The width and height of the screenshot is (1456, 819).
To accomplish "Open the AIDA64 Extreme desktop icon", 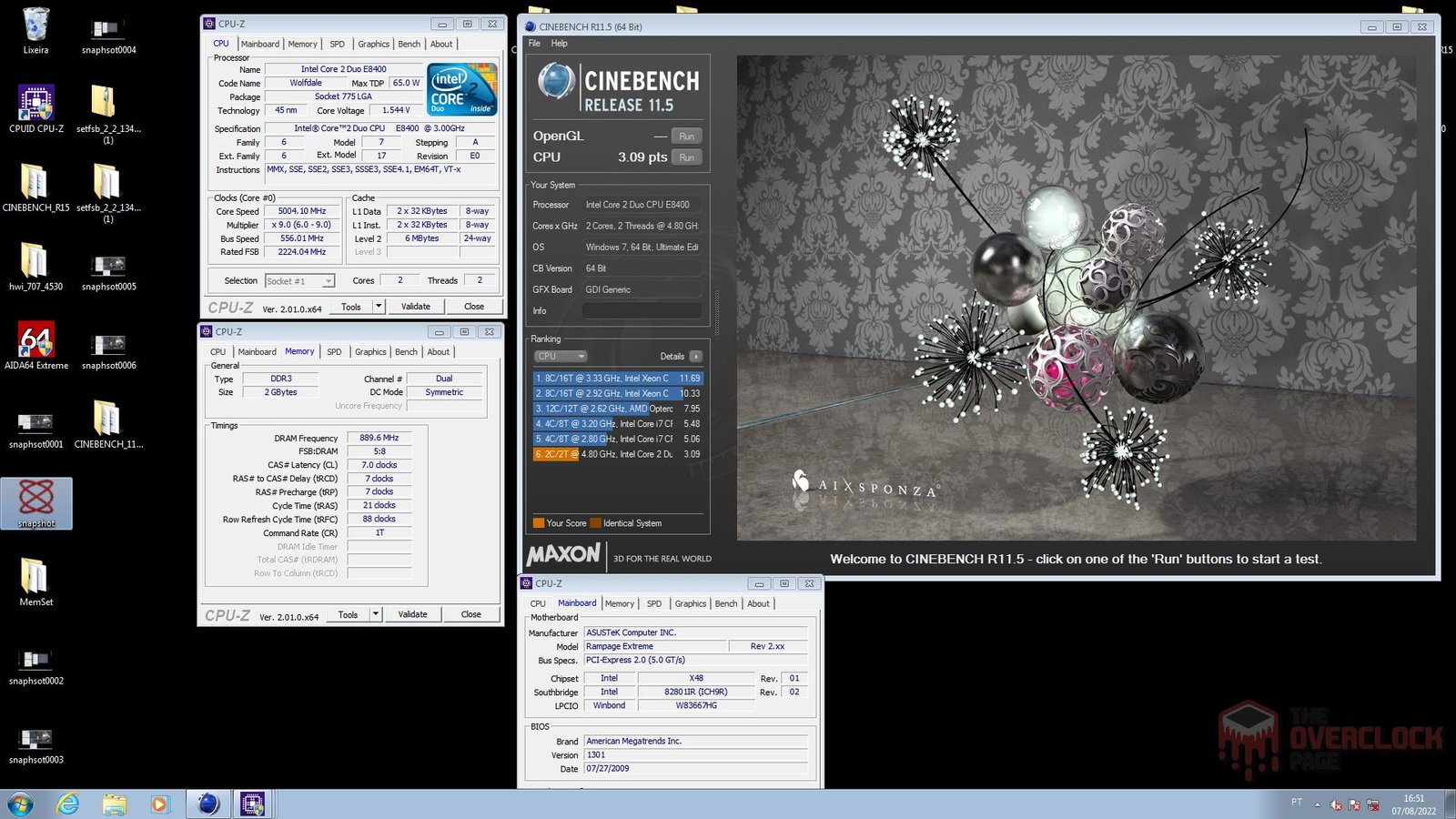I will point(35,340).
